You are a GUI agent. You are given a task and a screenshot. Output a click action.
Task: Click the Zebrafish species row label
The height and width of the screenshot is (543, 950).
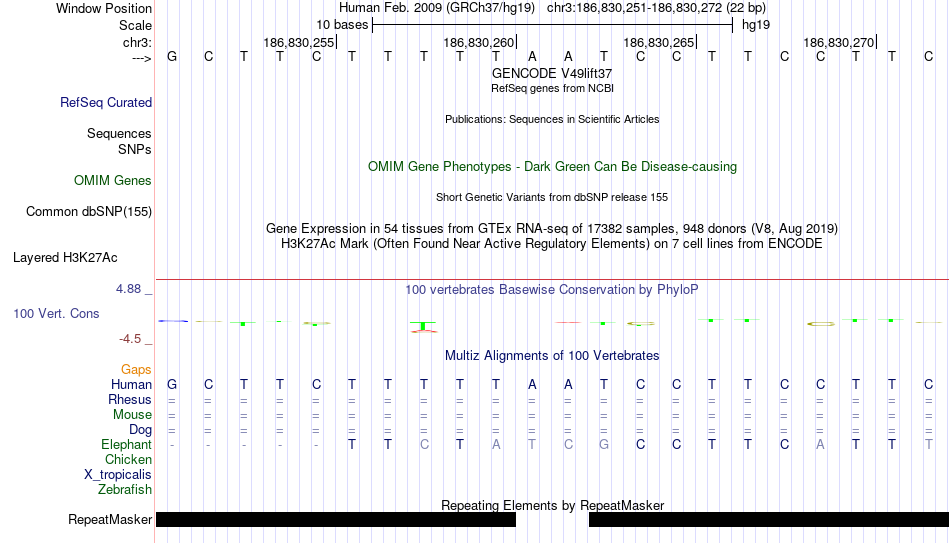tap(125, 489)
